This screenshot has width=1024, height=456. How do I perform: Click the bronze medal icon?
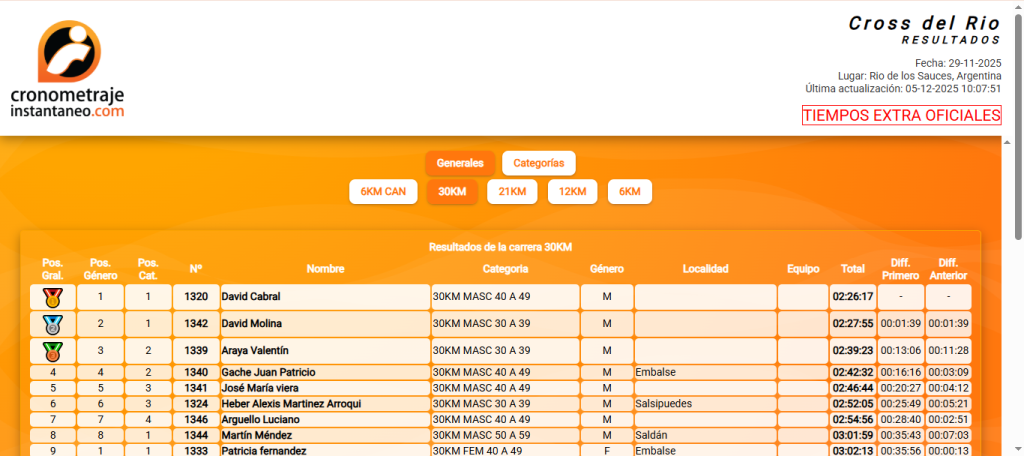pos(52,351)
